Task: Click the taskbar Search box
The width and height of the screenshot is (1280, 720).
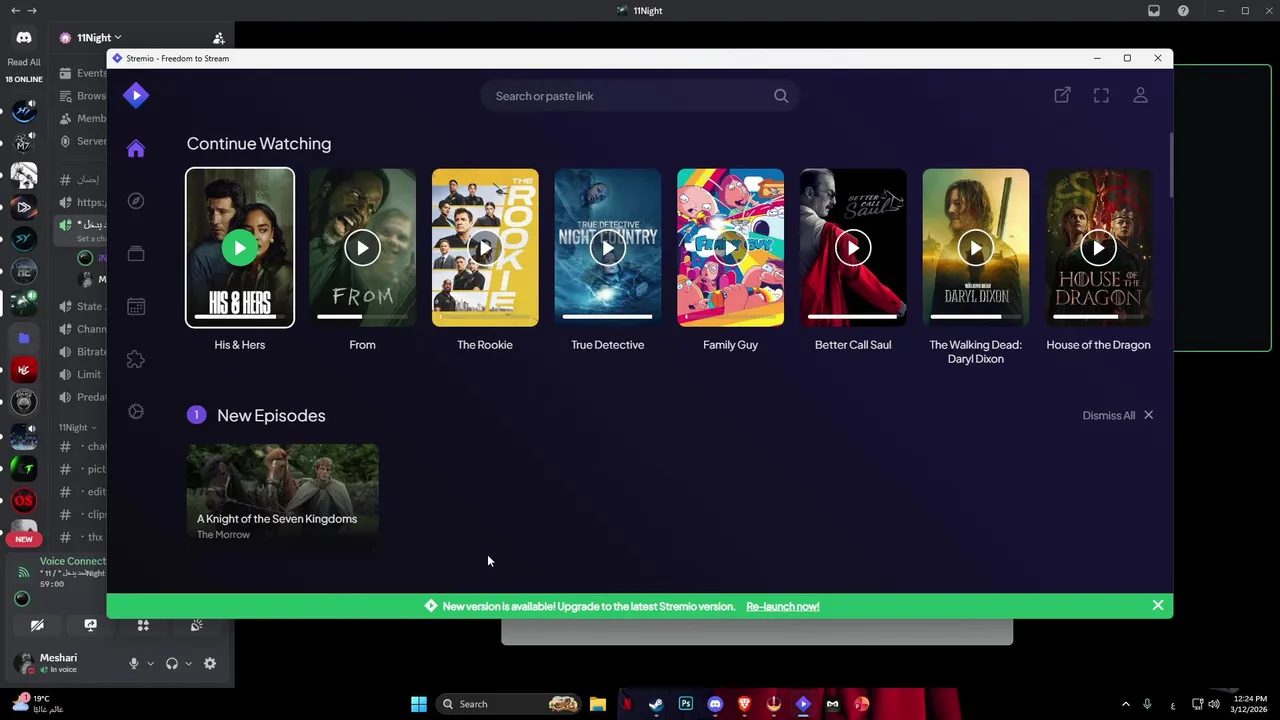Action: 510,704
